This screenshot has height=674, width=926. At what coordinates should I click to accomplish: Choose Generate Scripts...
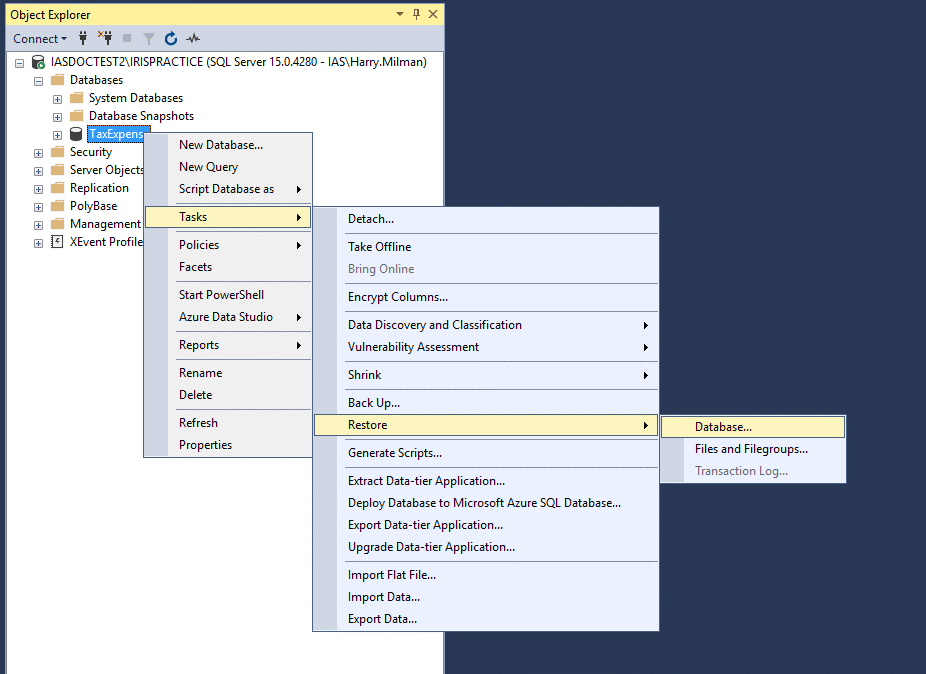[486, 453]
